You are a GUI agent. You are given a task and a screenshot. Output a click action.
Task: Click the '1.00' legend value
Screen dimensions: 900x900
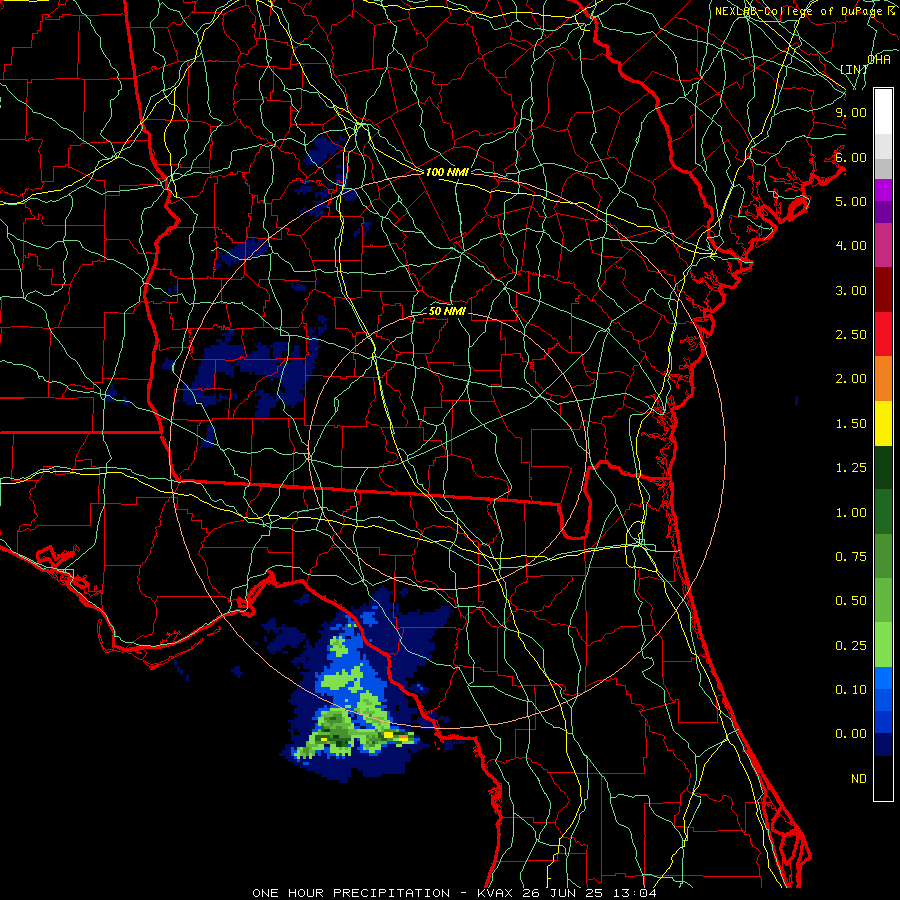pyautogui.click(x=851, y=513)
